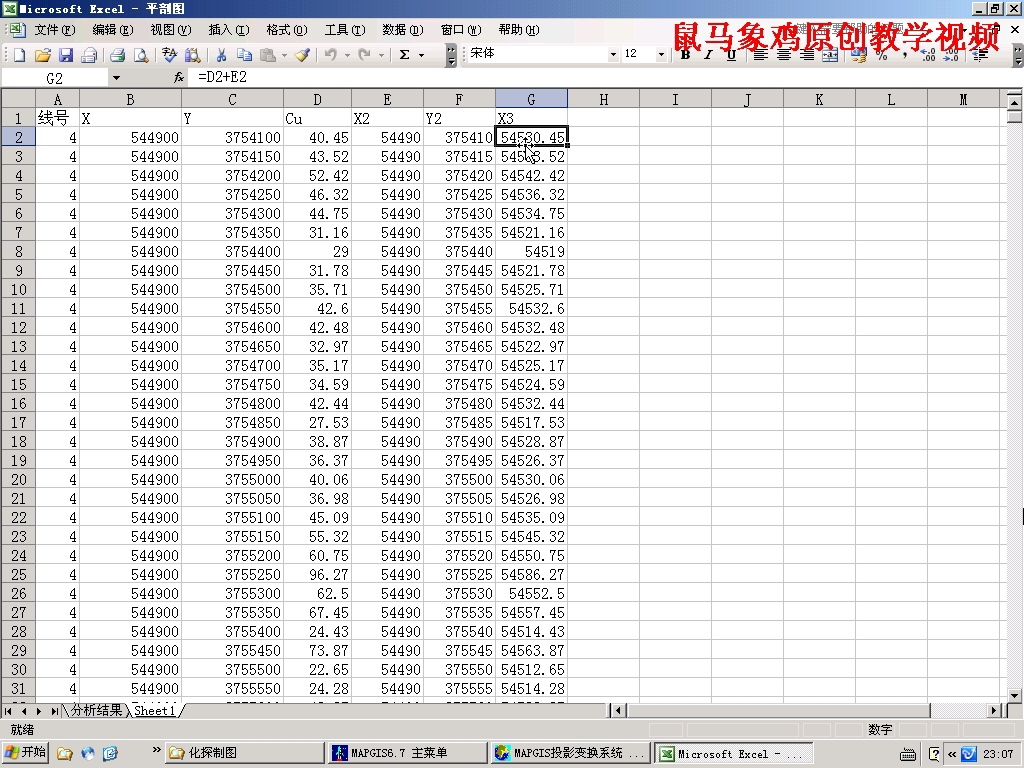
Task: Activate the Format Painter brush
Action: coord(302,56)
